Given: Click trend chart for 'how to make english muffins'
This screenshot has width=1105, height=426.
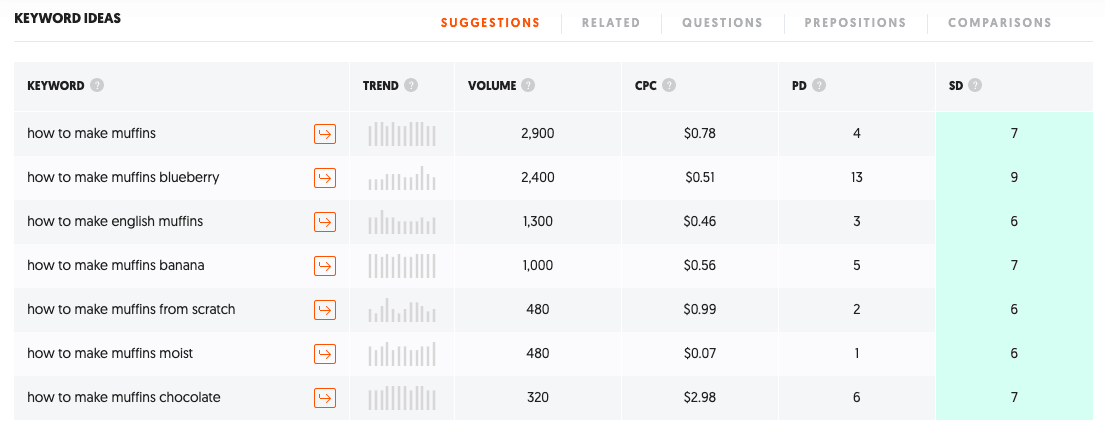Looking at the screenshot, I should point(402,221).
